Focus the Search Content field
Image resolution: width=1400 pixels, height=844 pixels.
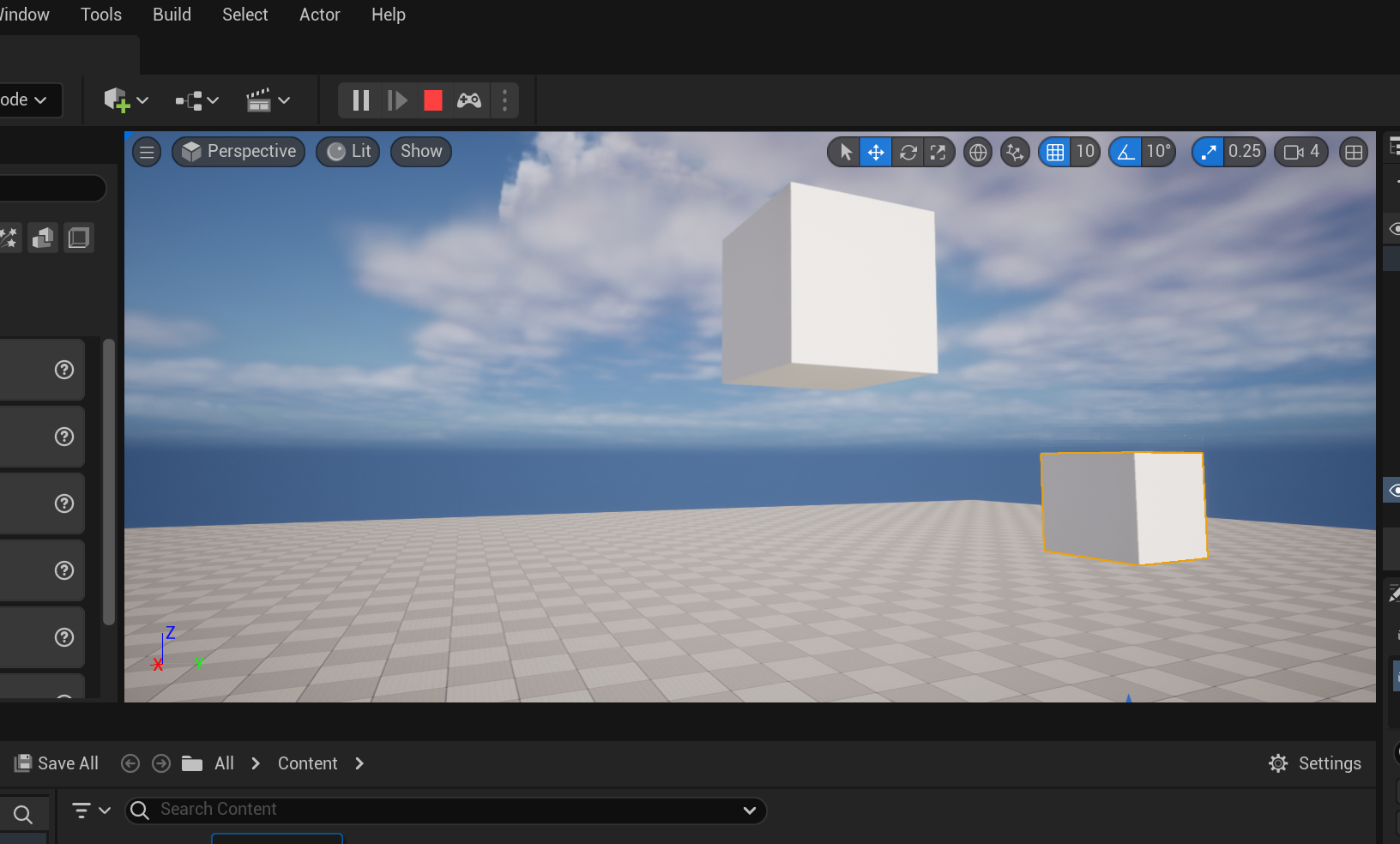(446, 811)
